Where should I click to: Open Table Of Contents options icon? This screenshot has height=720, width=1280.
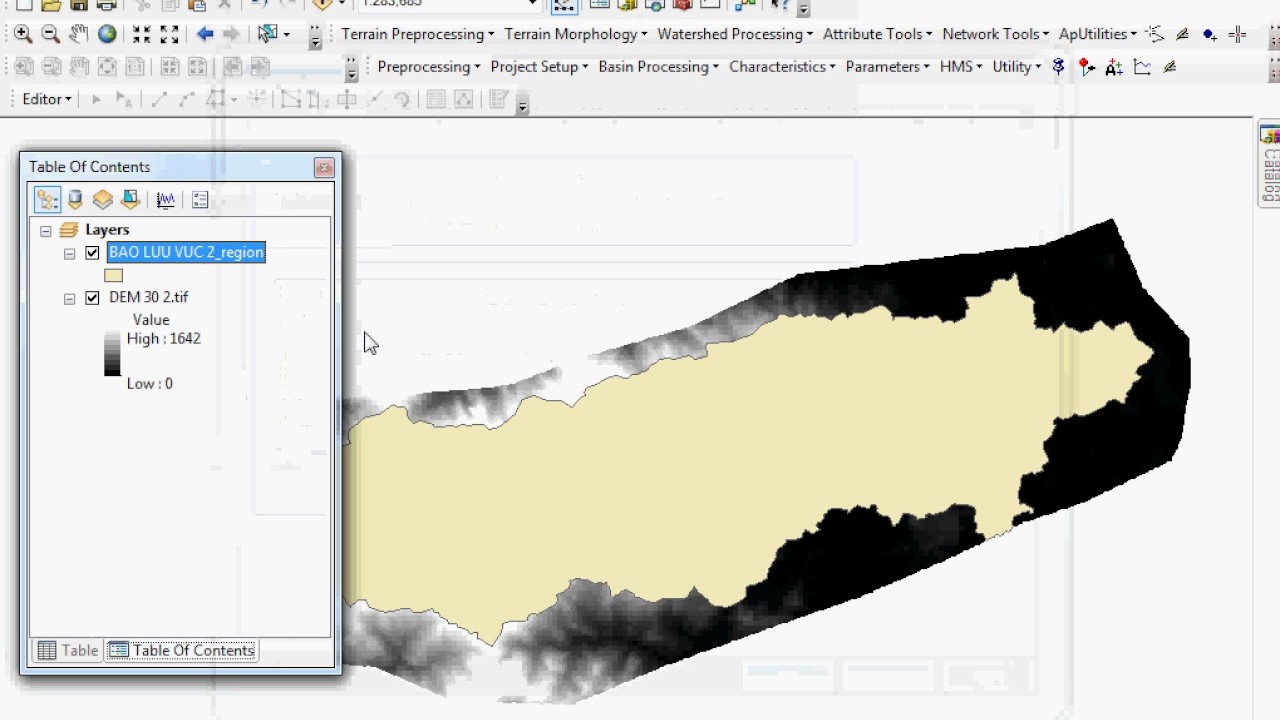pyautogui.click(x=200, y=200)
